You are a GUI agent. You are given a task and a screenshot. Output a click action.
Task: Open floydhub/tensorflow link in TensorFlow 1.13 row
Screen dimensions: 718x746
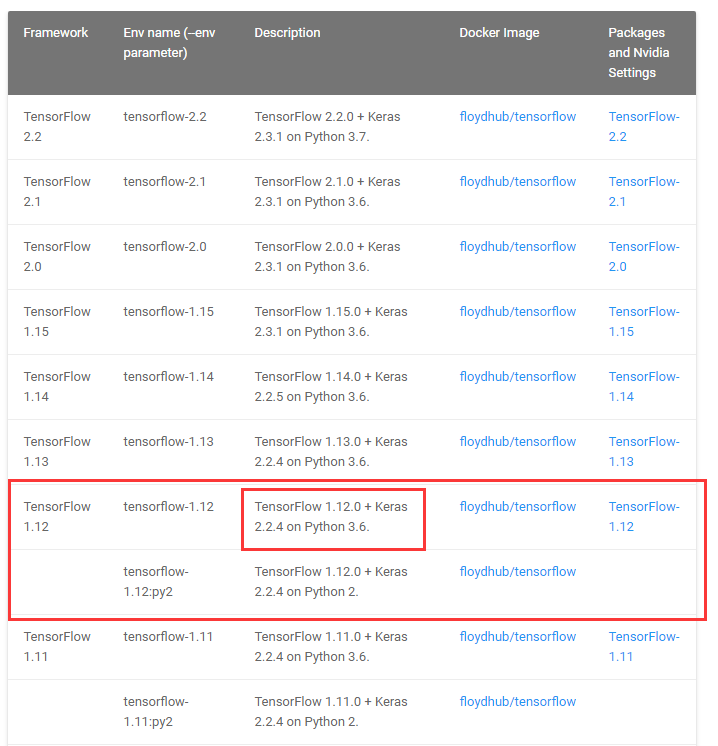pos(518,442)
